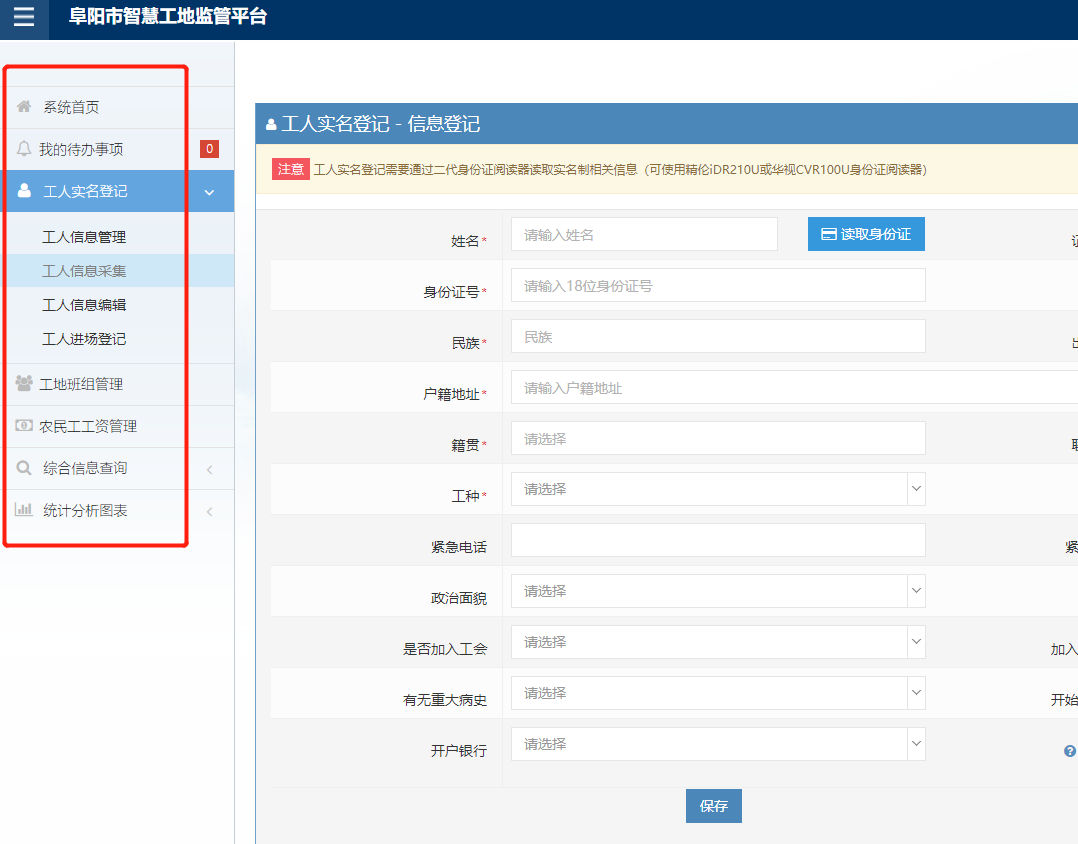Click the red pending tasks count badge

209,149
